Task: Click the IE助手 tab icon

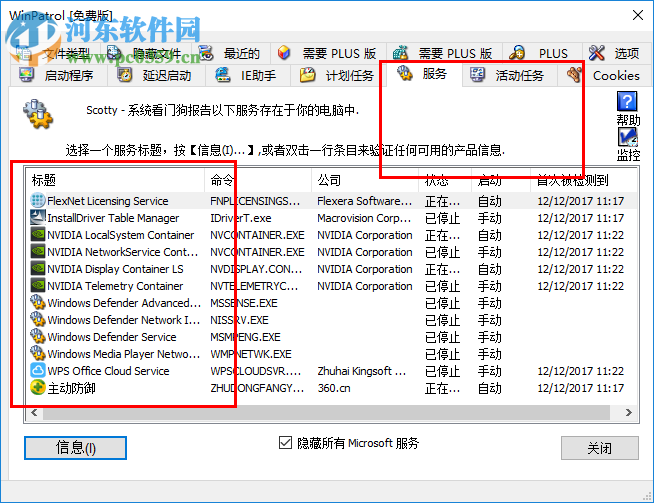Action: 223,75
